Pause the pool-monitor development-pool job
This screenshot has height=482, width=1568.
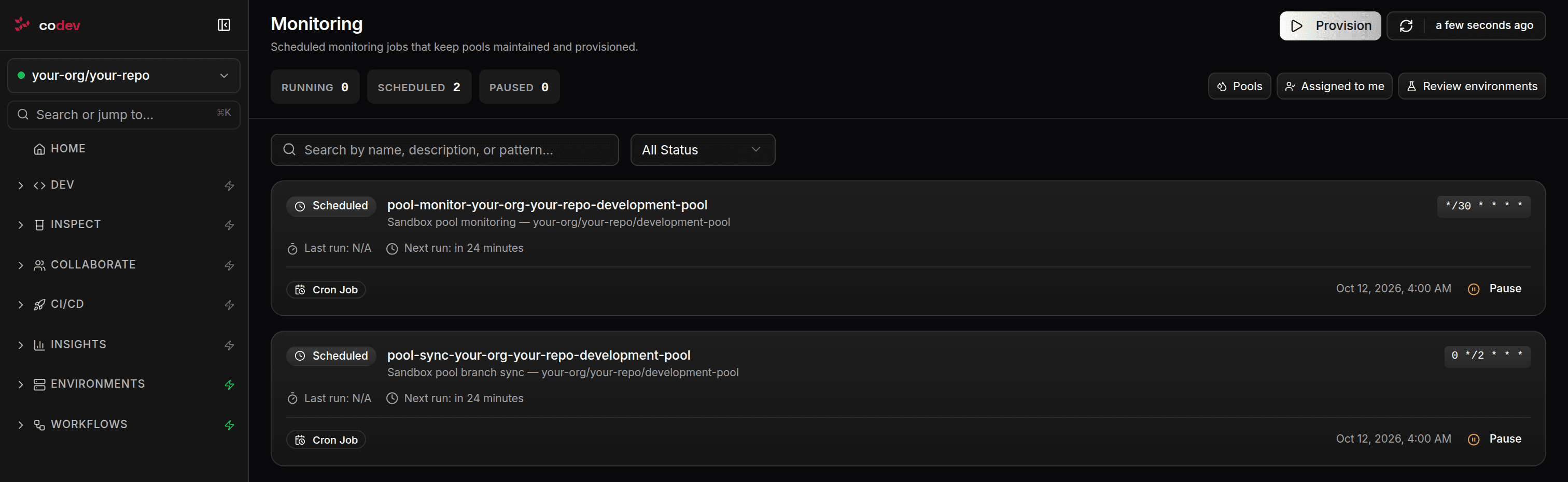tap(1495, 289)
